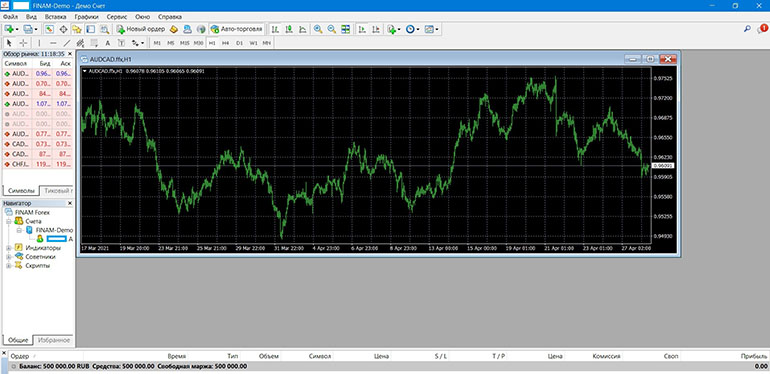Switch timeframe to W1
770x374 pixels.
253,43
